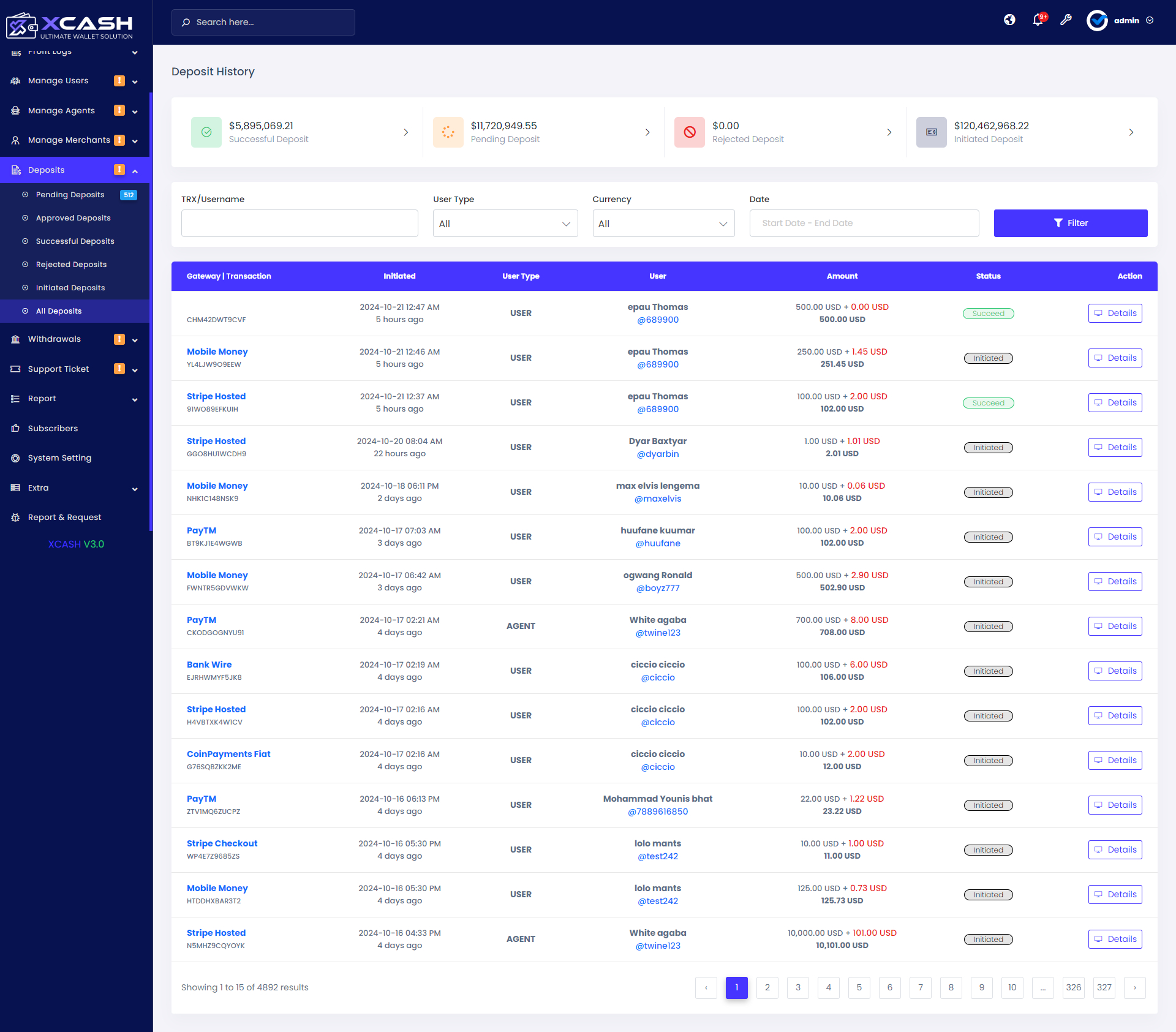
Task: Open the @maxelvis user link
Action: click(657, 499)
